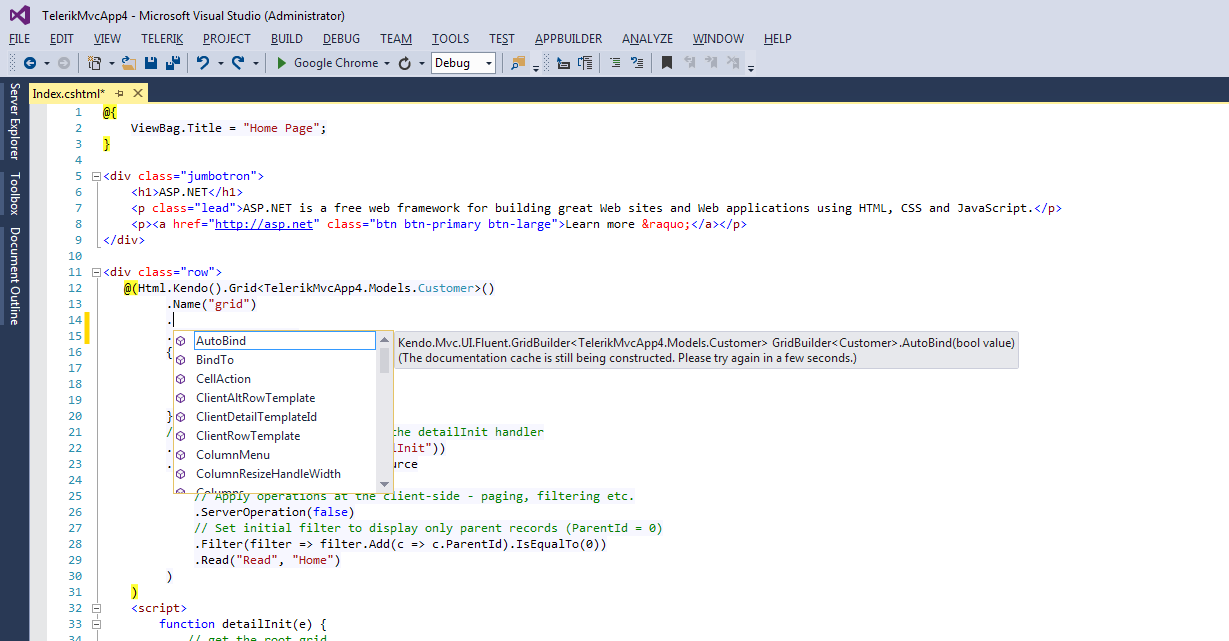Image resolution: width=1229 pixels, height=641 pixels.
Task: Click the decrease indent icon
Action: (615, 63)
